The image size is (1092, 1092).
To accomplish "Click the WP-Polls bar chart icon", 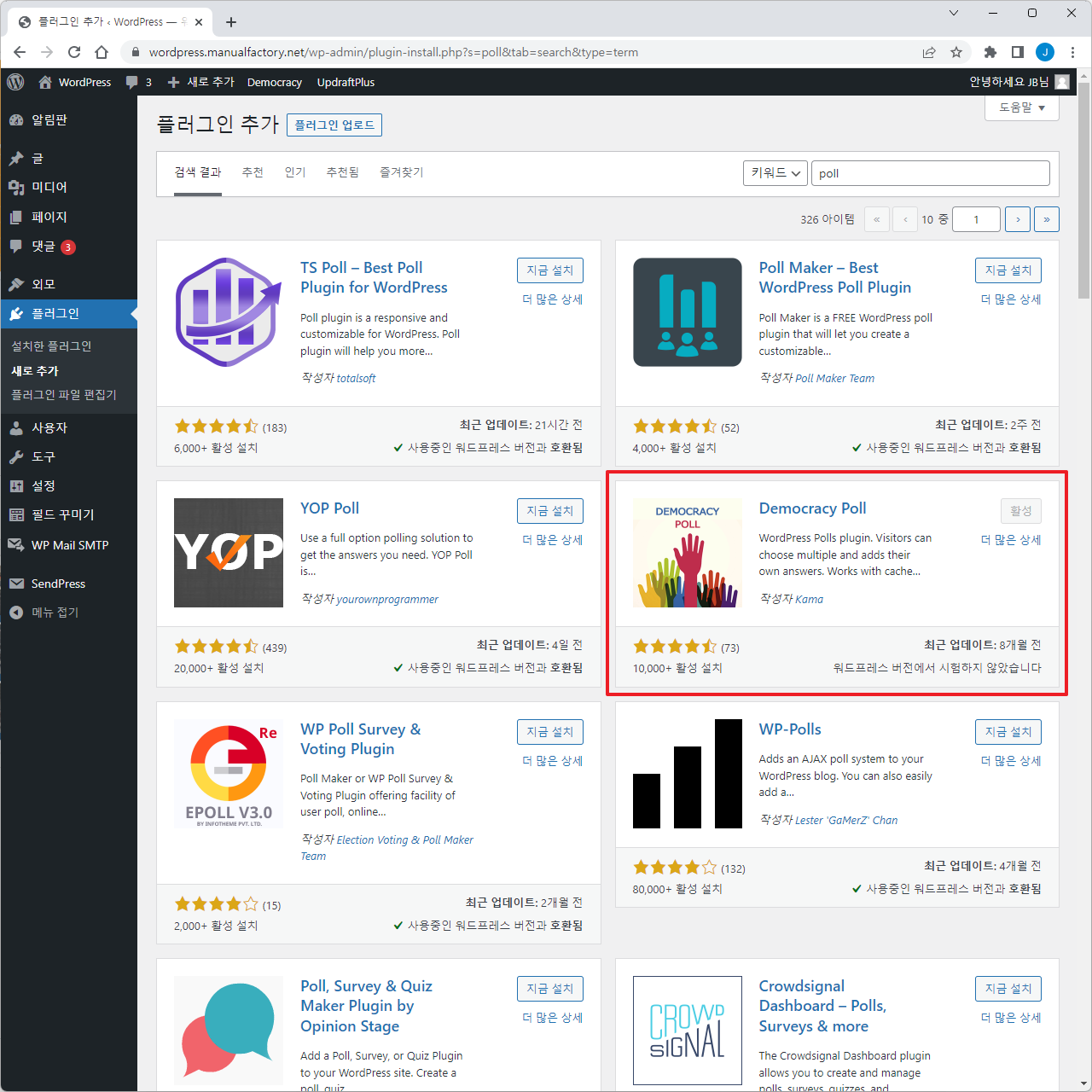I will (x=688, y=774).
